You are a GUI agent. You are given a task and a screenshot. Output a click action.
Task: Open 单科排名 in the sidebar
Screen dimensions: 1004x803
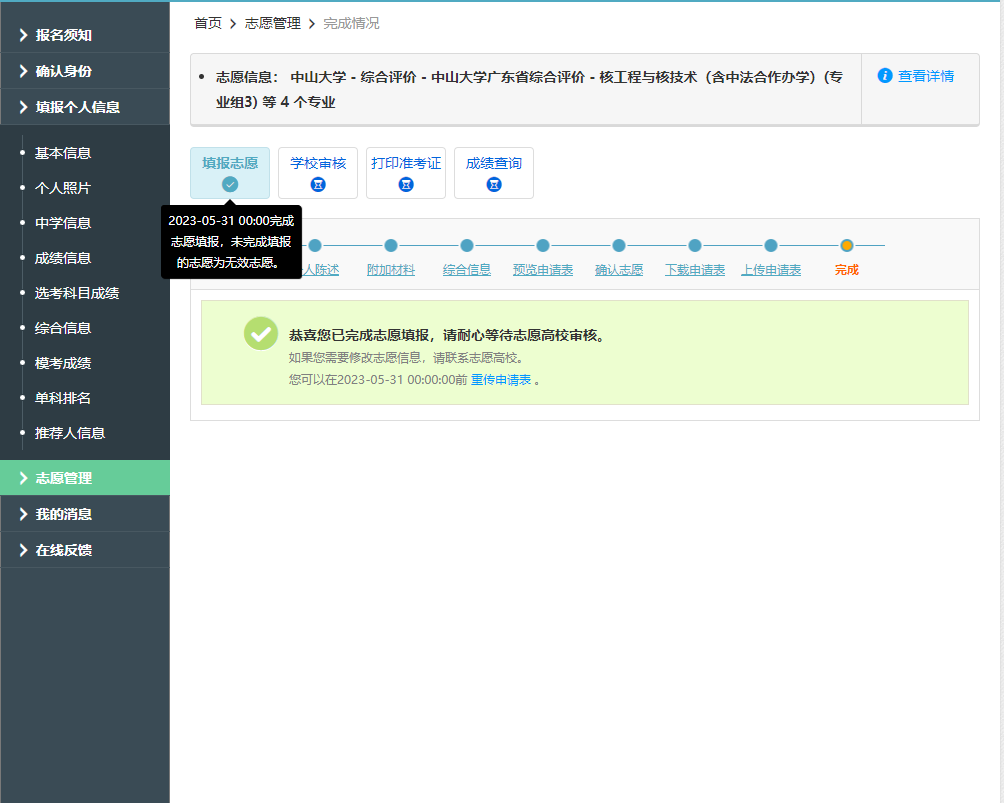click(x=63, y=398)
